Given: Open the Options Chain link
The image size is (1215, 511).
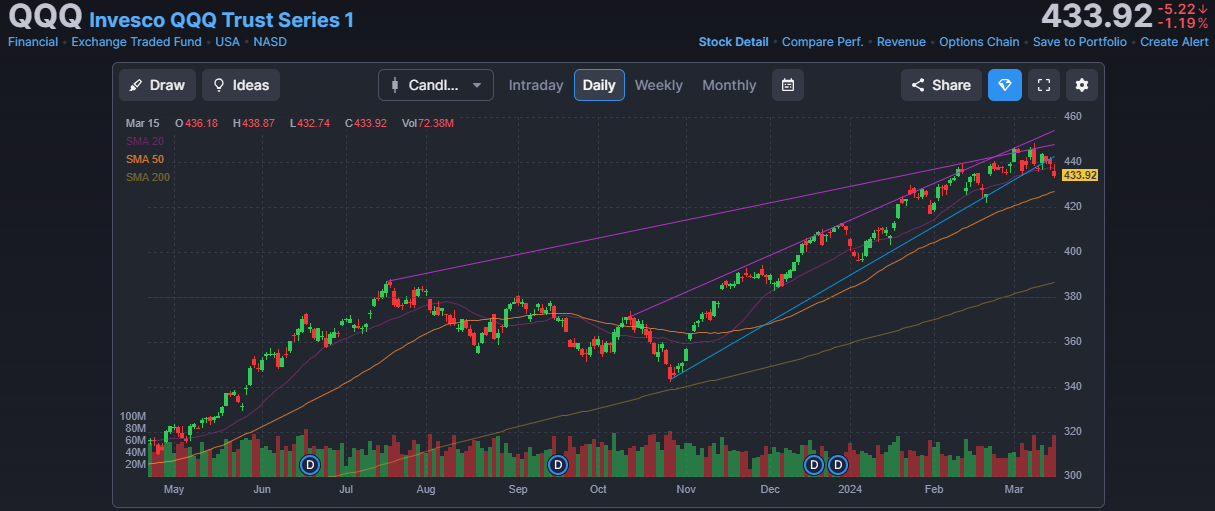Looking at the screenshot, I should [979, 42].
